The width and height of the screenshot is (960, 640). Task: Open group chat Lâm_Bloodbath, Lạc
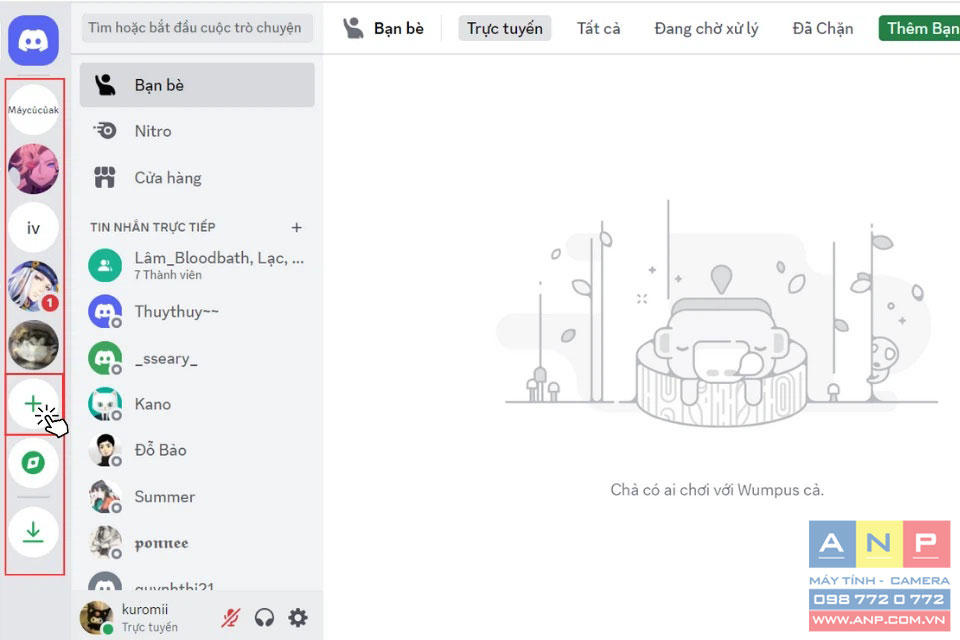197,265
